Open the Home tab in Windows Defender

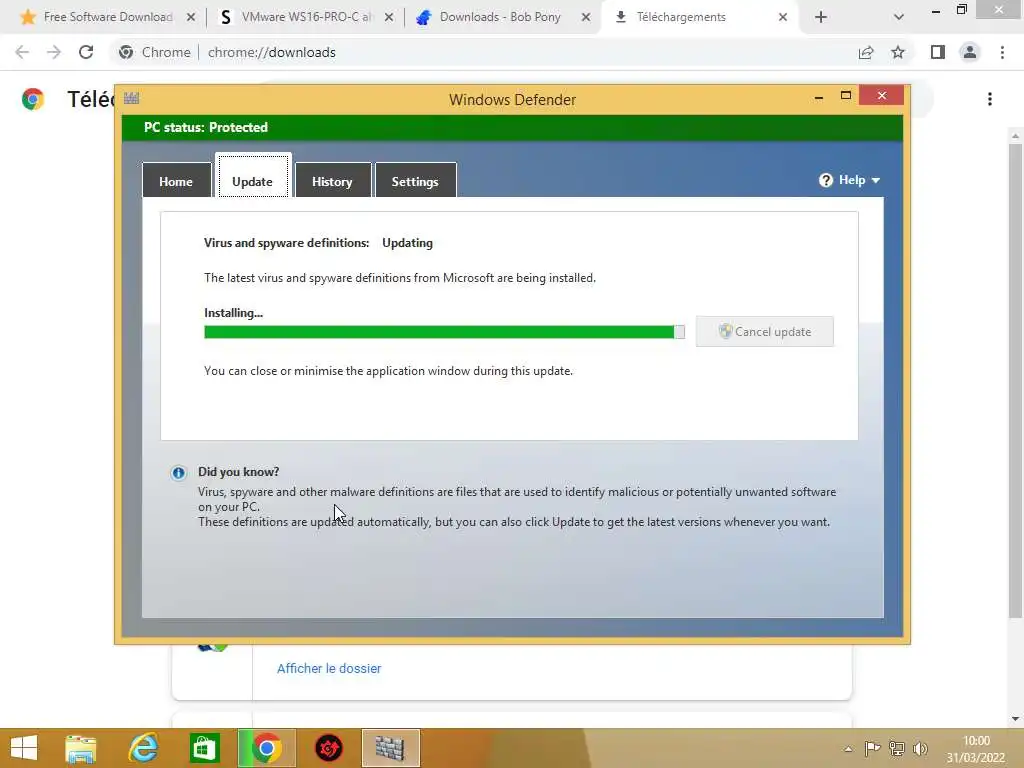point(176,181)
